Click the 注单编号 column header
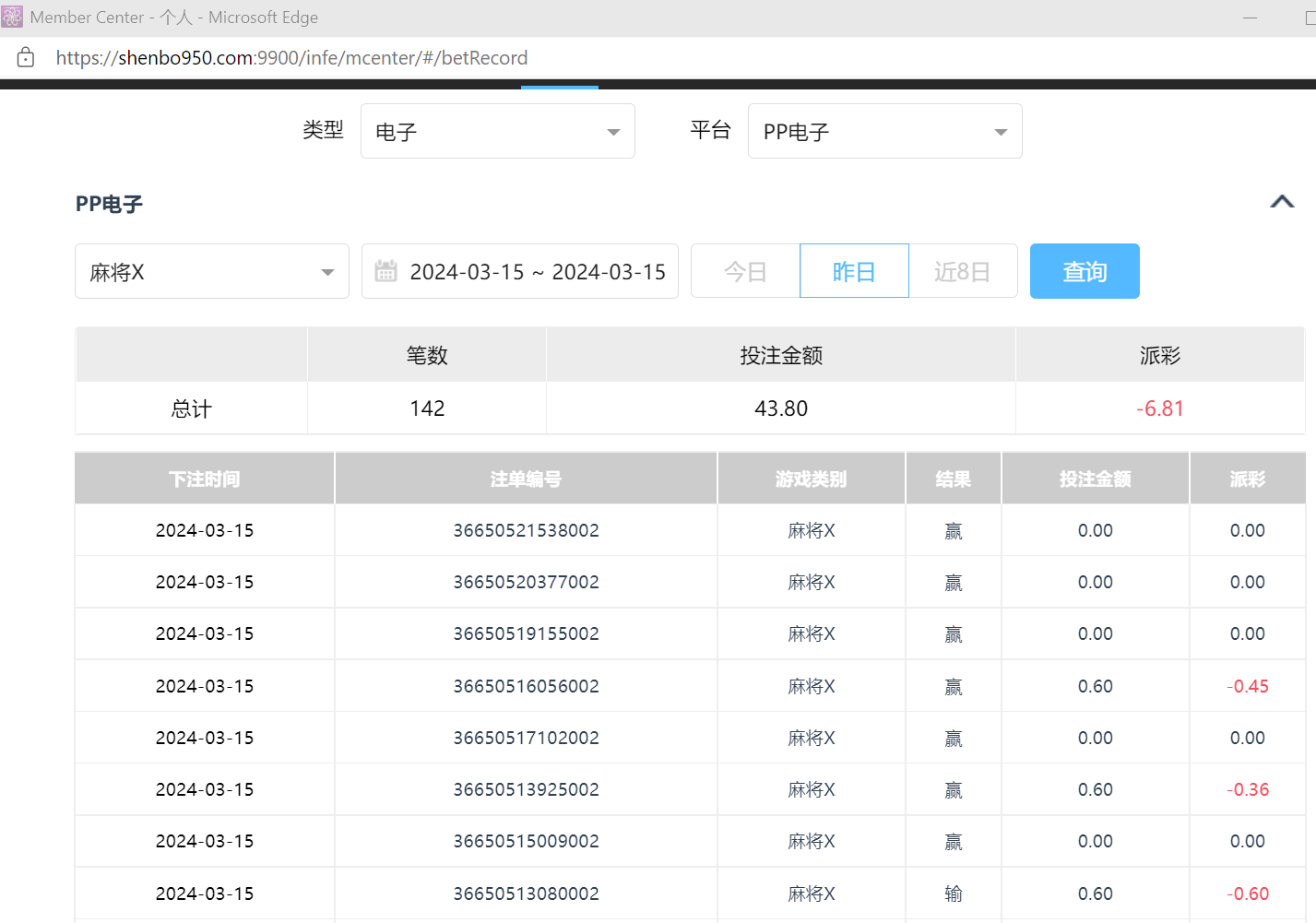Image resolution: width=1316 pixels, height=923 pixels. pos(526,479)
